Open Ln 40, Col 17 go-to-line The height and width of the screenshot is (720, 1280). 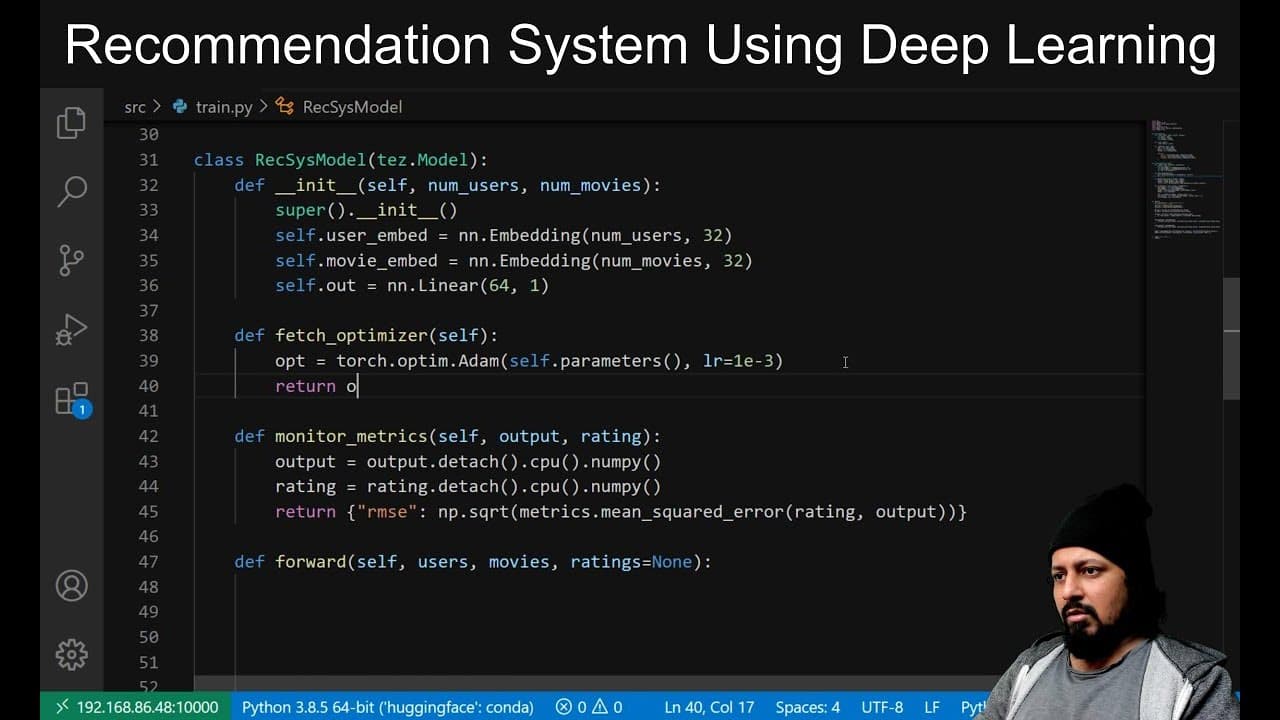coord(709,707)
